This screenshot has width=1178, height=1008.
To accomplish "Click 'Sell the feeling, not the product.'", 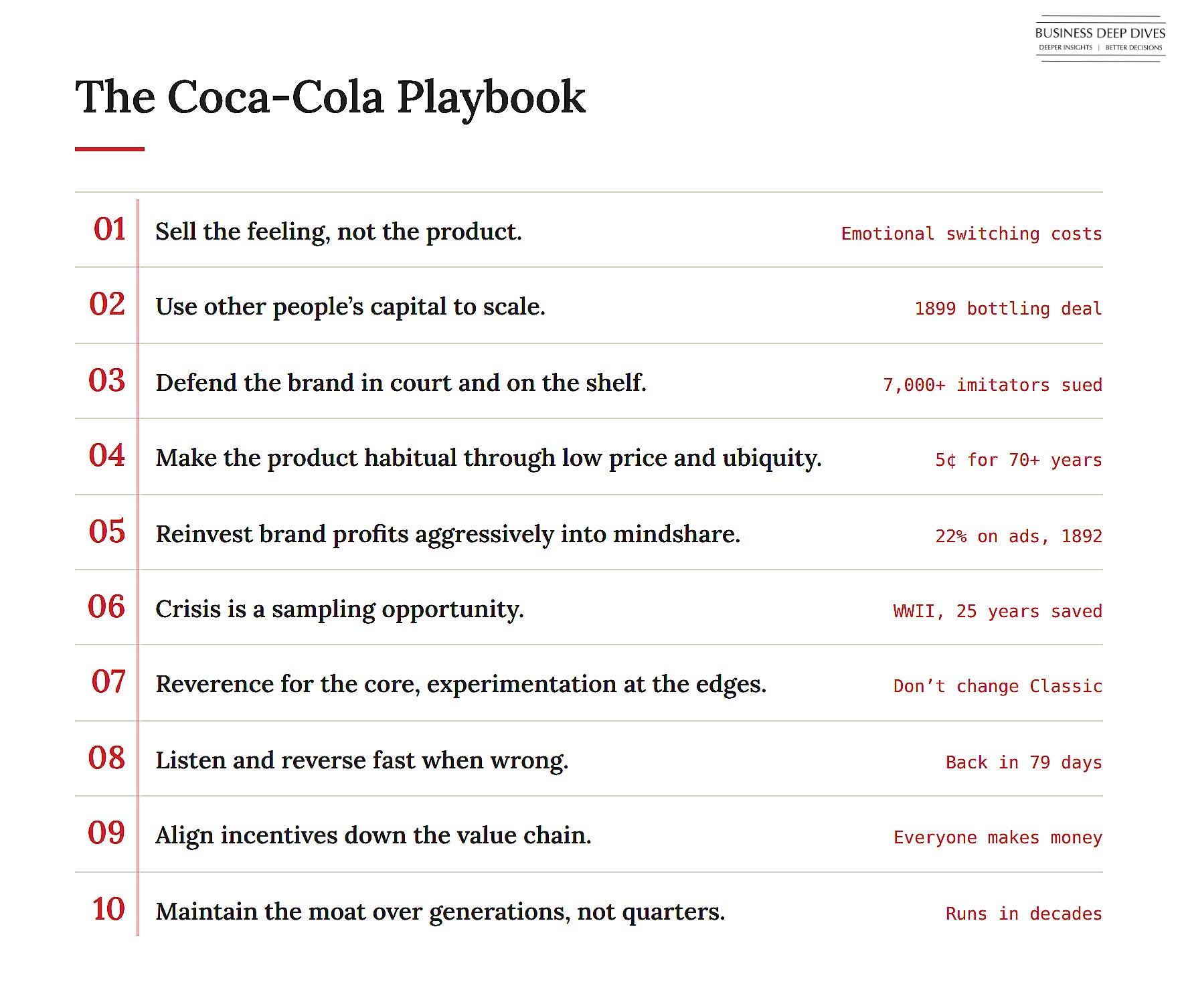I will (339, 232).
